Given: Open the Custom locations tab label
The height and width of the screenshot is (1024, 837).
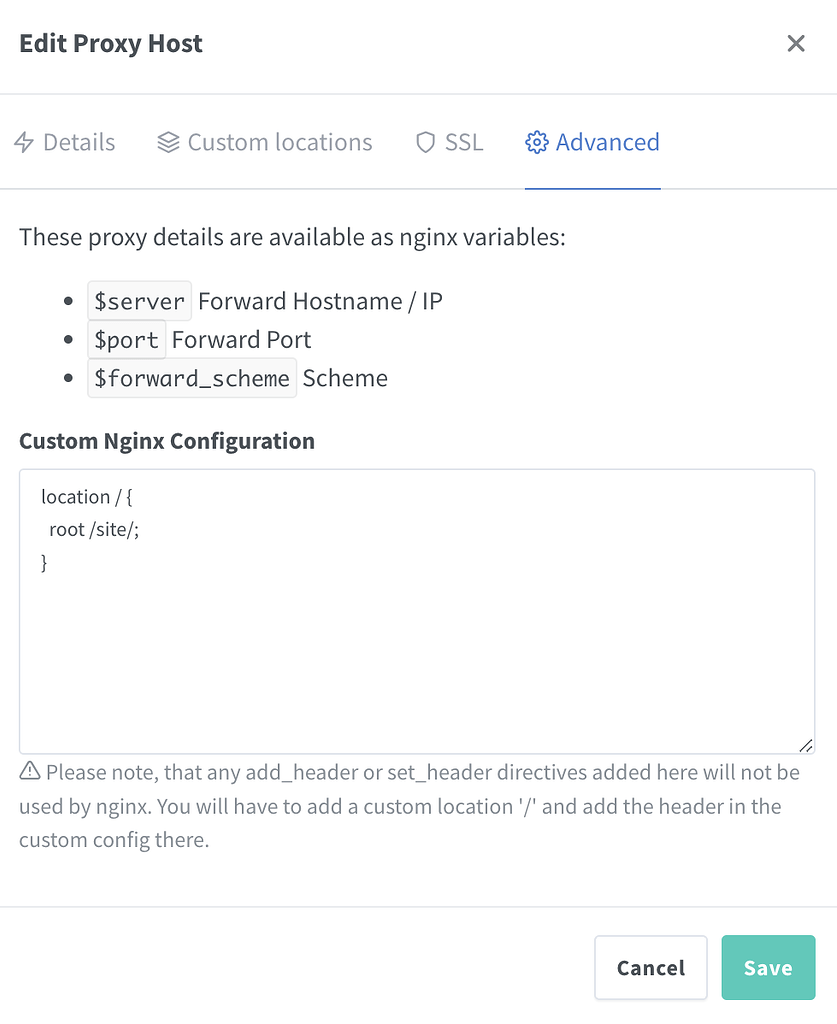Looking at the screenshot, I should point(280,143).
